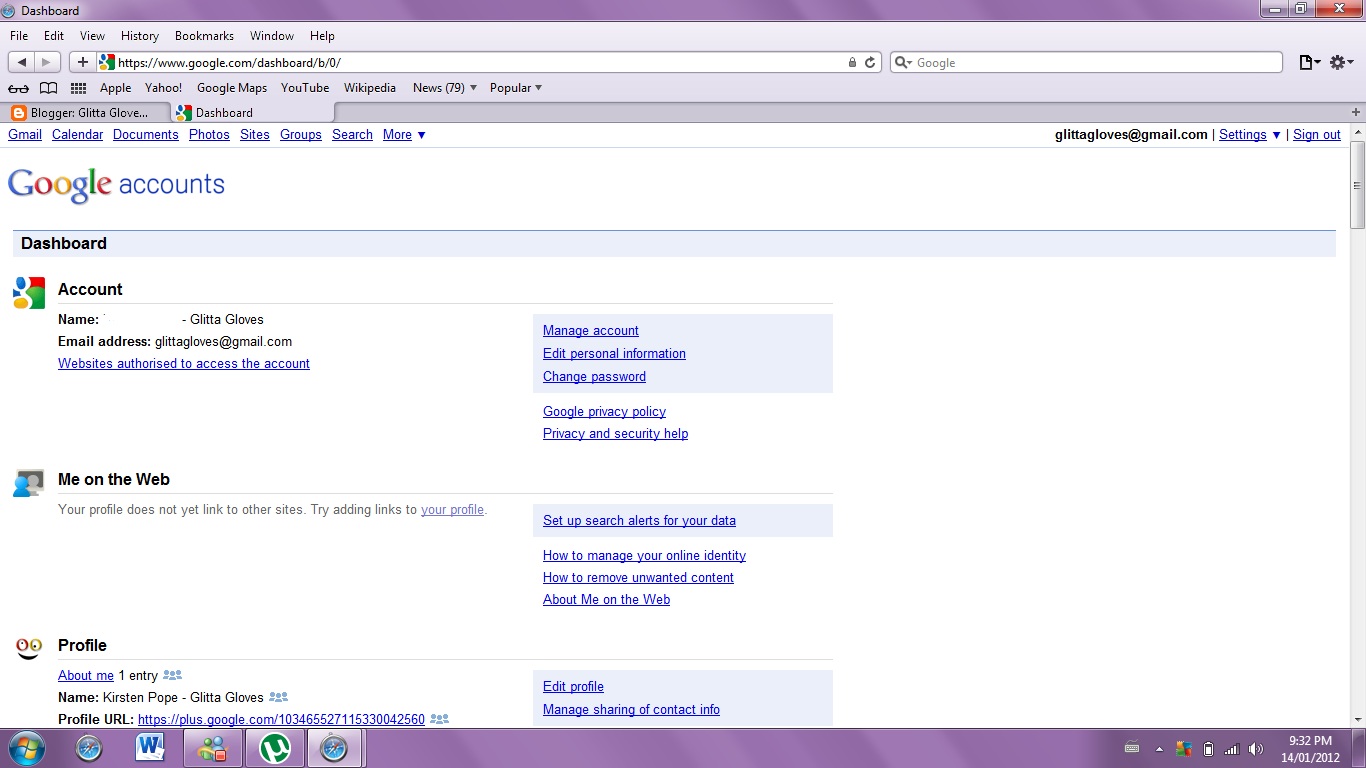Expand the News (79) bookmarks dropdown

tap(444, 88)
